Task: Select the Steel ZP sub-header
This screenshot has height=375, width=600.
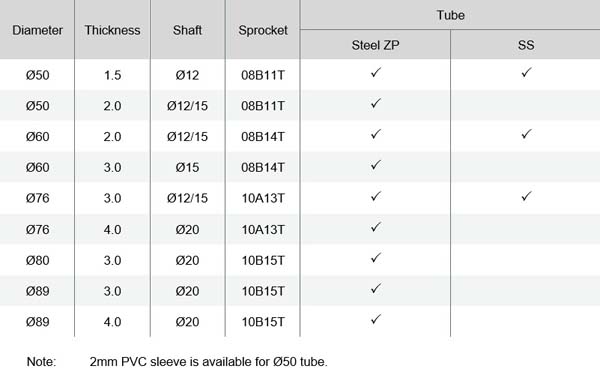Action: pos(375,45)
